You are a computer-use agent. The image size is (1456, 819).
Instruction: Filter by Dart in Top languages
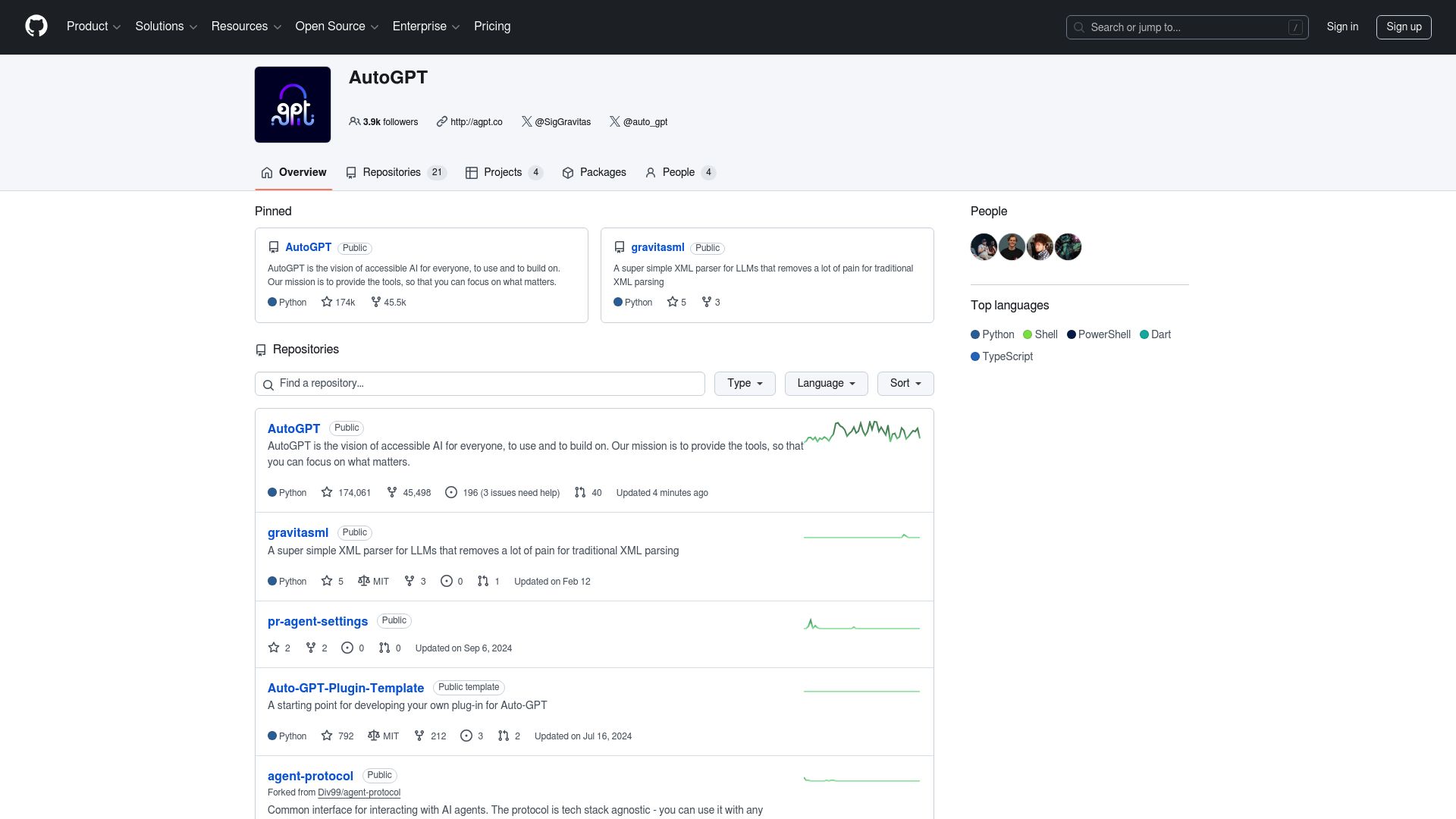[1156, 334]
